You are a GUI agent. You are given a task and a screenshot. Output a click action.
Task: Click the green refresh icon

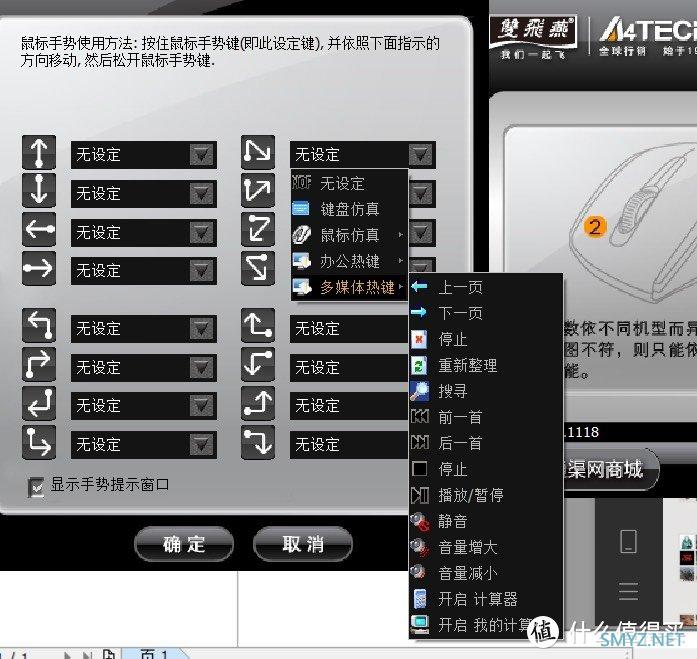click(419, 365)
